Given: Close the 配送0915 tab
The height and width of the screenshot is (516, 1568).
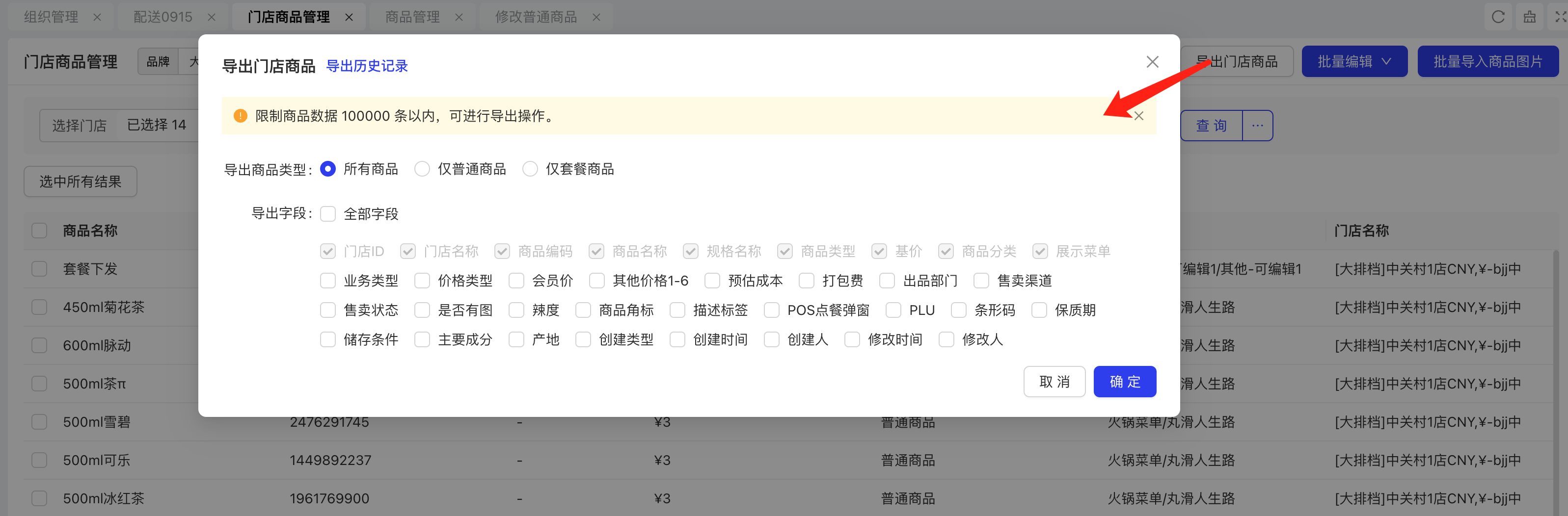Looking at the screenshot, I should (211, 18).
